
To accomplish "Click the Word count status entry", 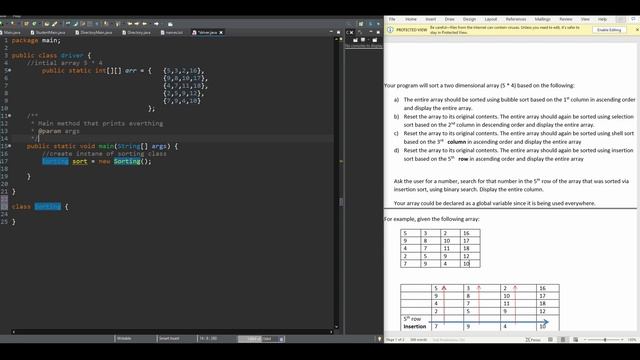I will click(x=418, y=340).
